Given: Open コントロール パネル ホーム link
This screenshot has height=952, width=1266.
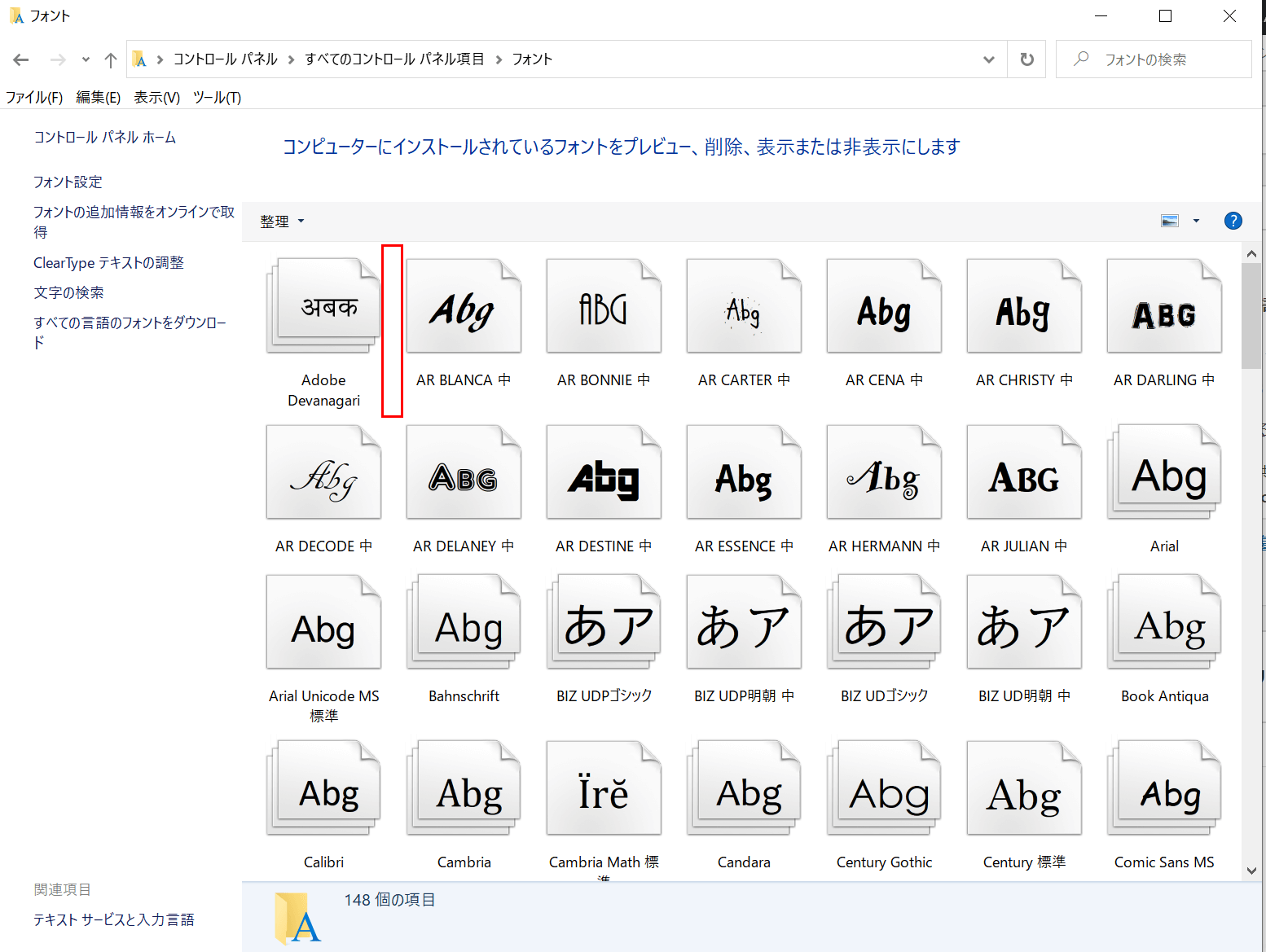Looking at the screenshot, I should [x=105, y=138].
